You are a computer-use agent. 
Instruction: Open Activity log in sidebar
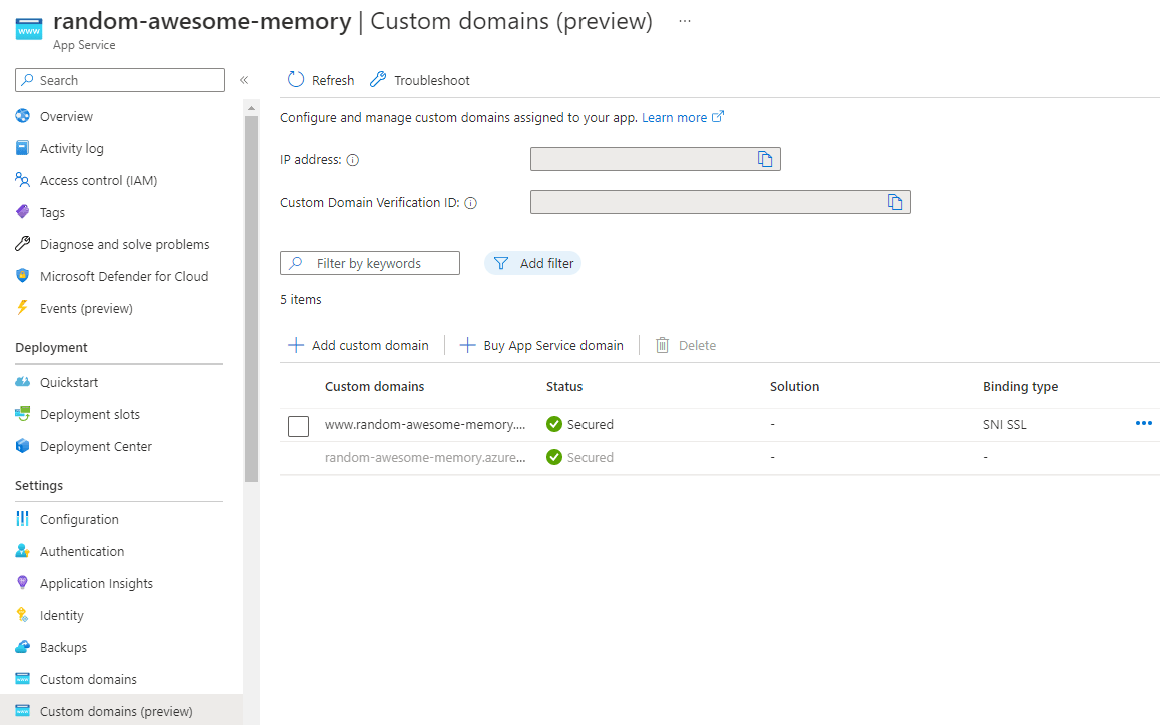point(71,148)
